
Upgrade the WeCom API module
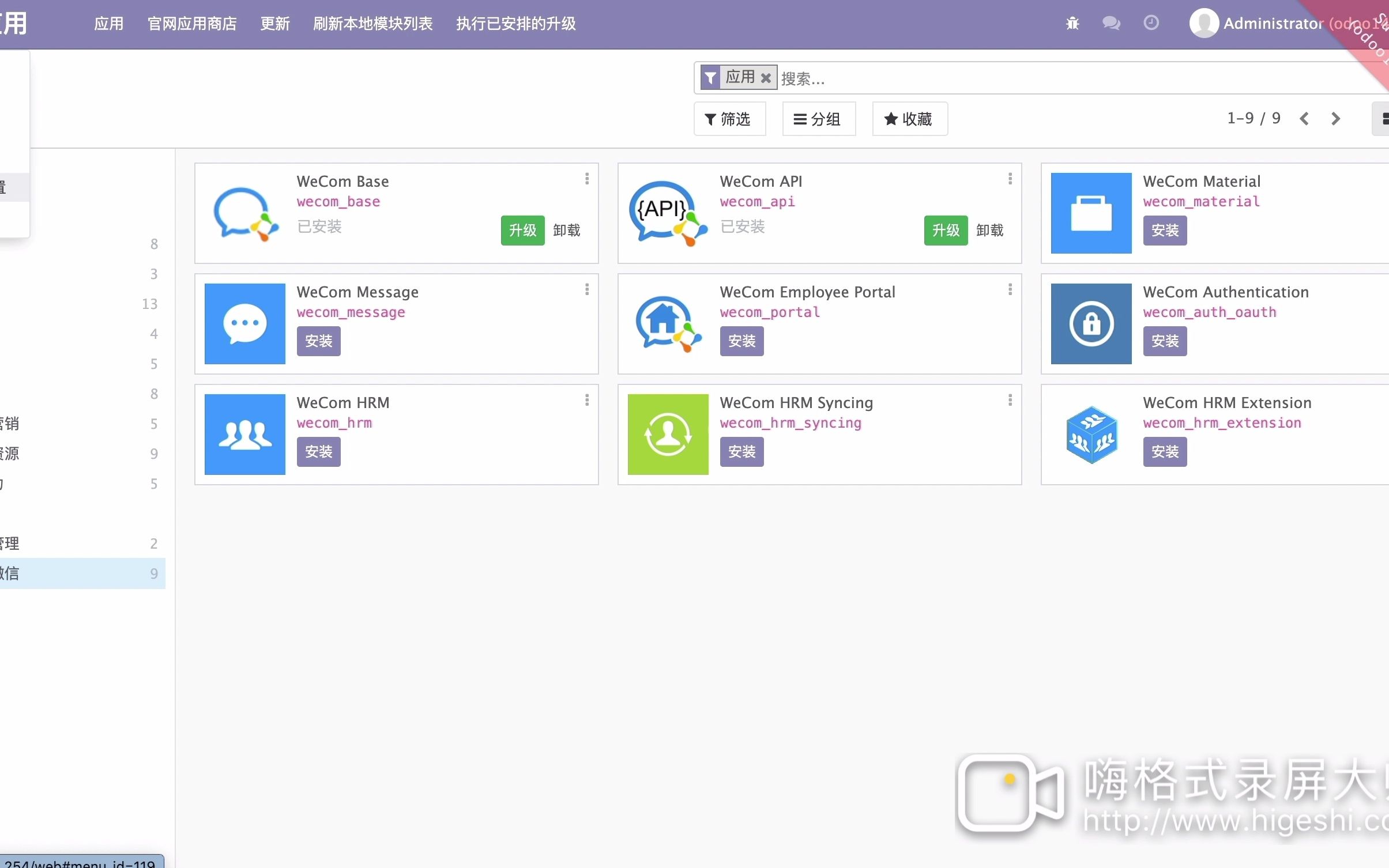pyautogui.click(x=946, y=231)
